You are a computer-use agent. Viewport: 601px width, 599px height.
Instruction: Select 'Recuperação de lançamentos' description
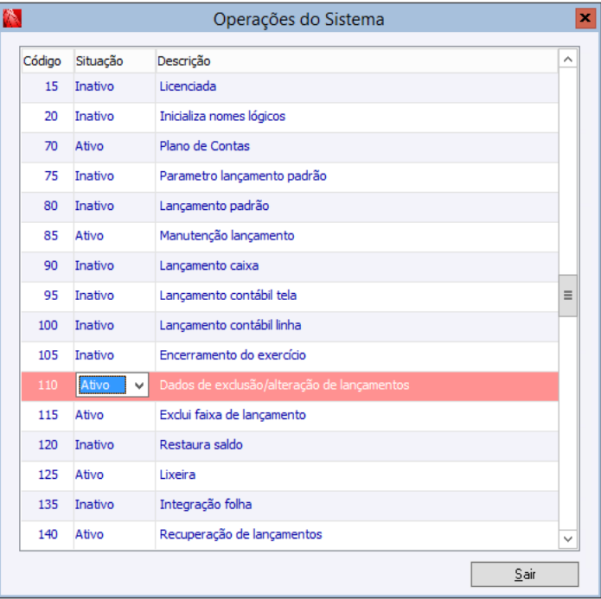[241, 535]
